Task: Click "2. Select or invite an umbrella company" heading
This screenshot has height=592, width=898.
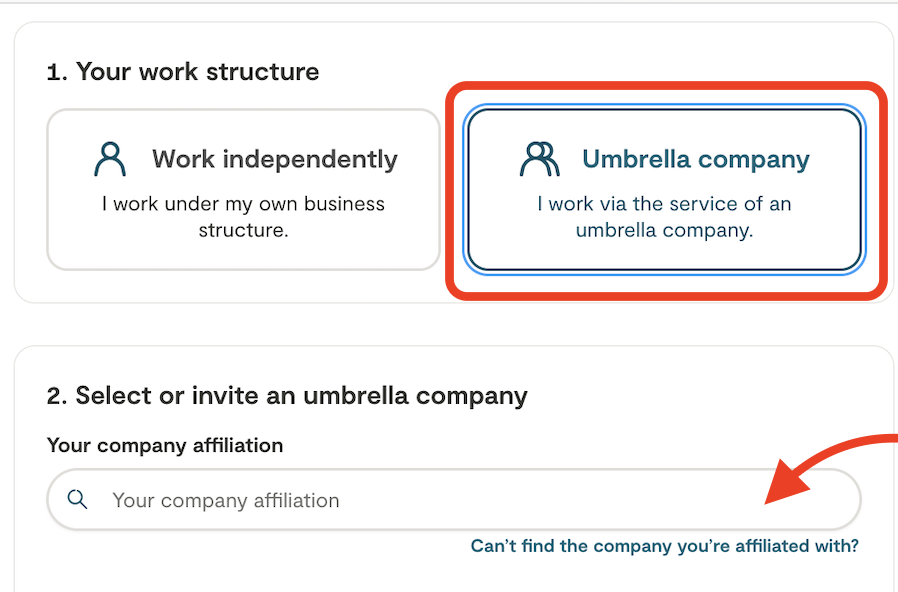Action: point(287,395)
